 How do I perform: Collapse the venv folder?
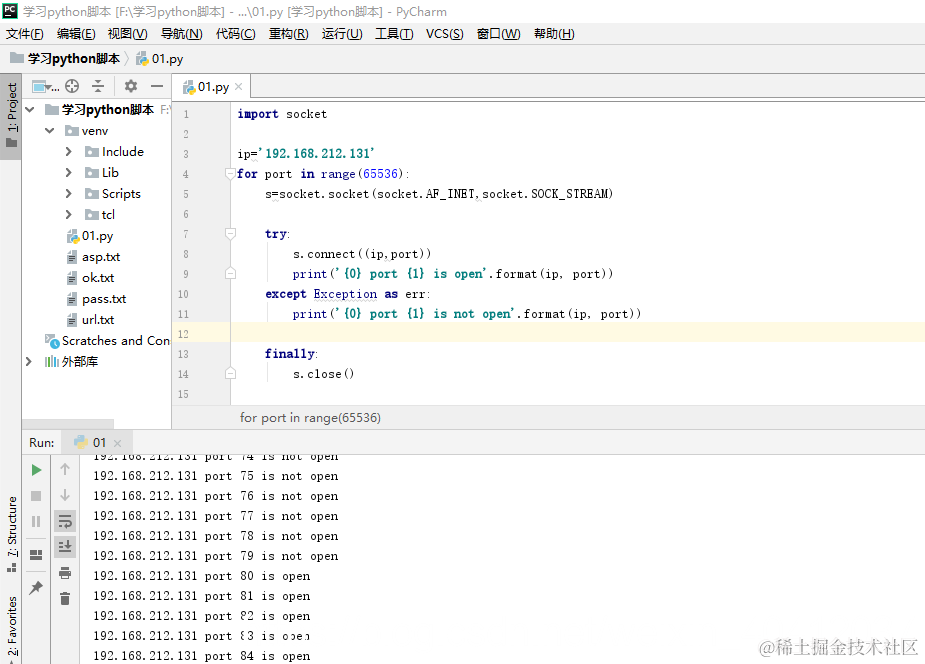pyautogui.click(x=50, y=131)
